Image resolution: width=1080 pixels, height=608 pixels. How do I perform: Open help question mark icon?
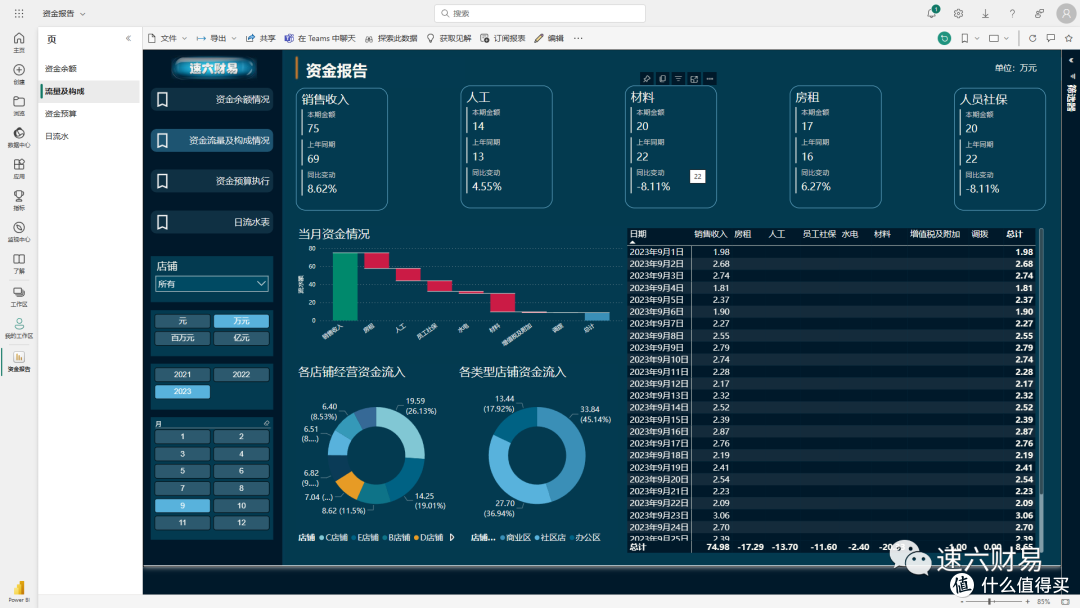pyautogui.click(x=1012, y=13)
